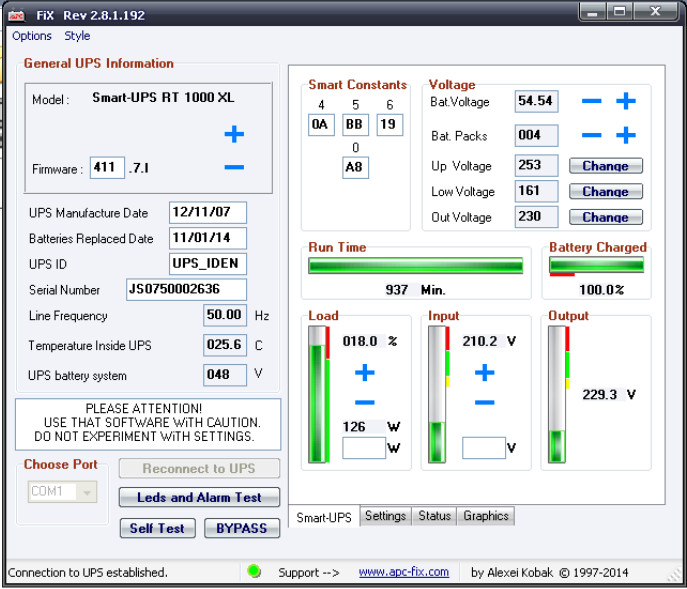Click the Firmware field showing 411
687x589 pixels.
(107, 167)
